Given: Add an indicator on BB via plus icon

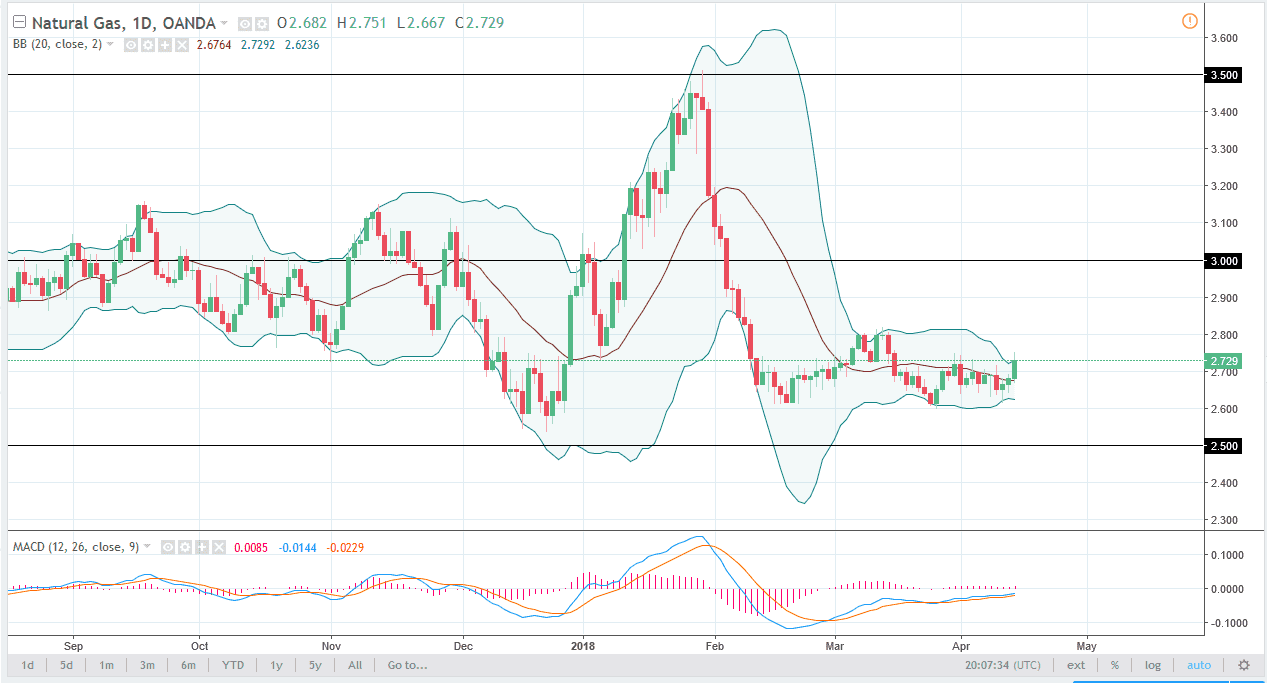Looking at the screenshot, I should (163, 44).
